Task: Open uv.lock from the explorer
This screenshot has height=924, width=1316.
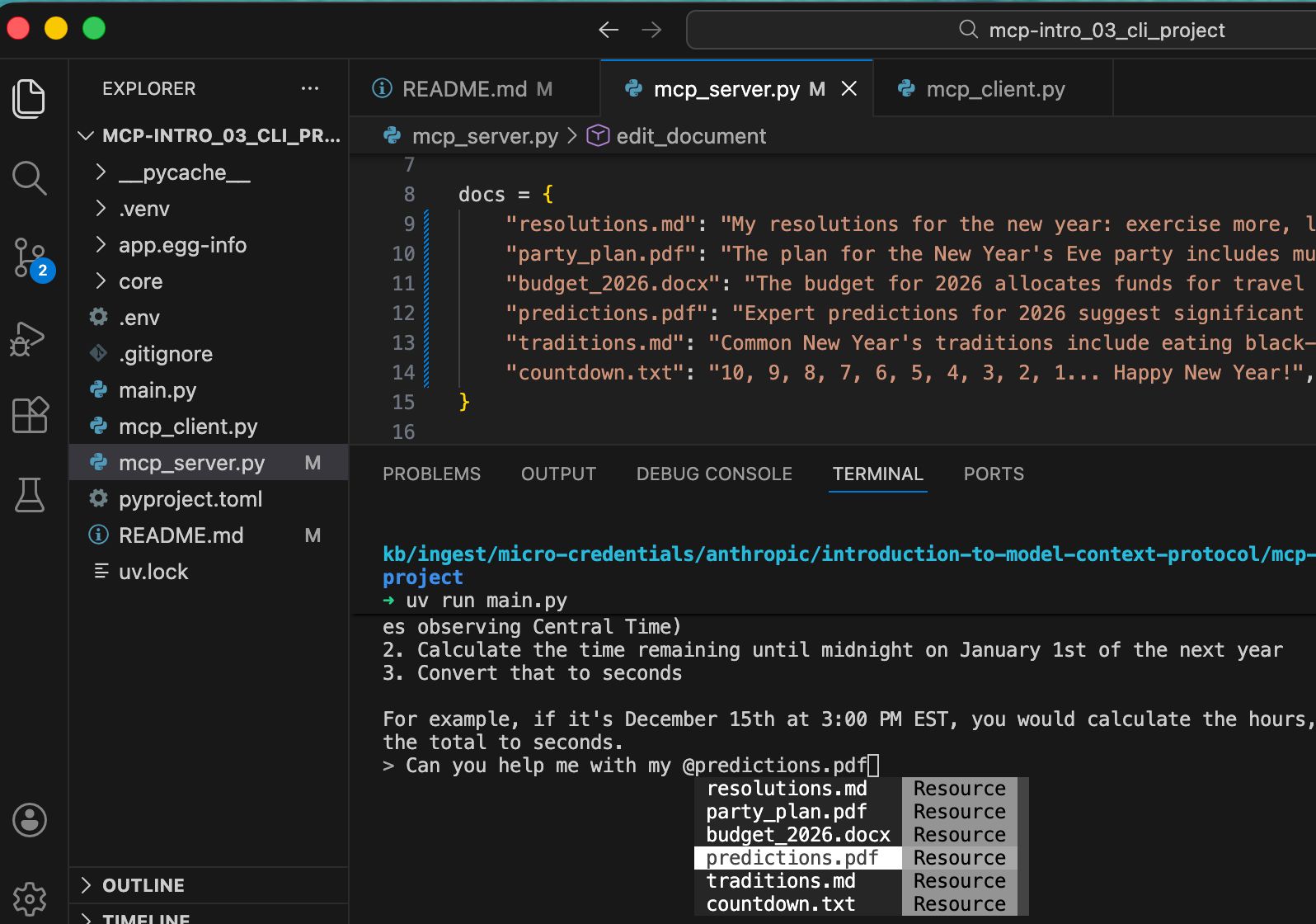Action: click(209, 571)
